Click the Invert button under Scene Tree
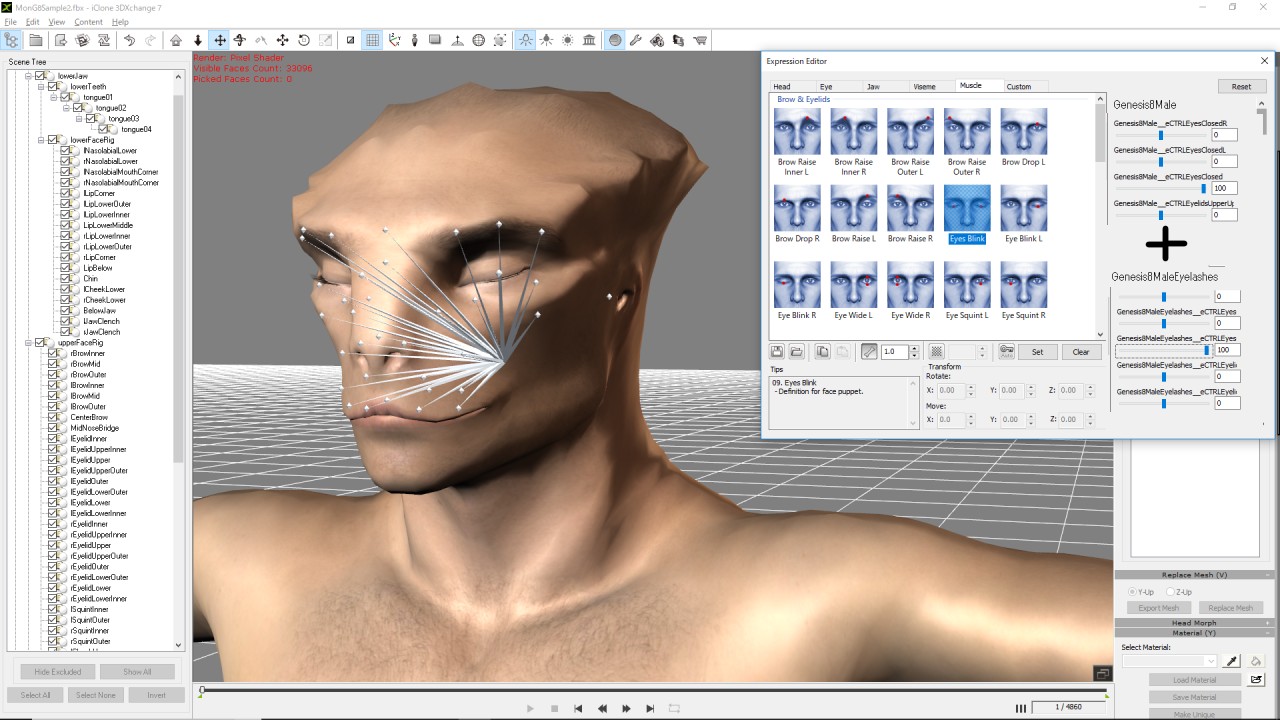 [156, 695]
